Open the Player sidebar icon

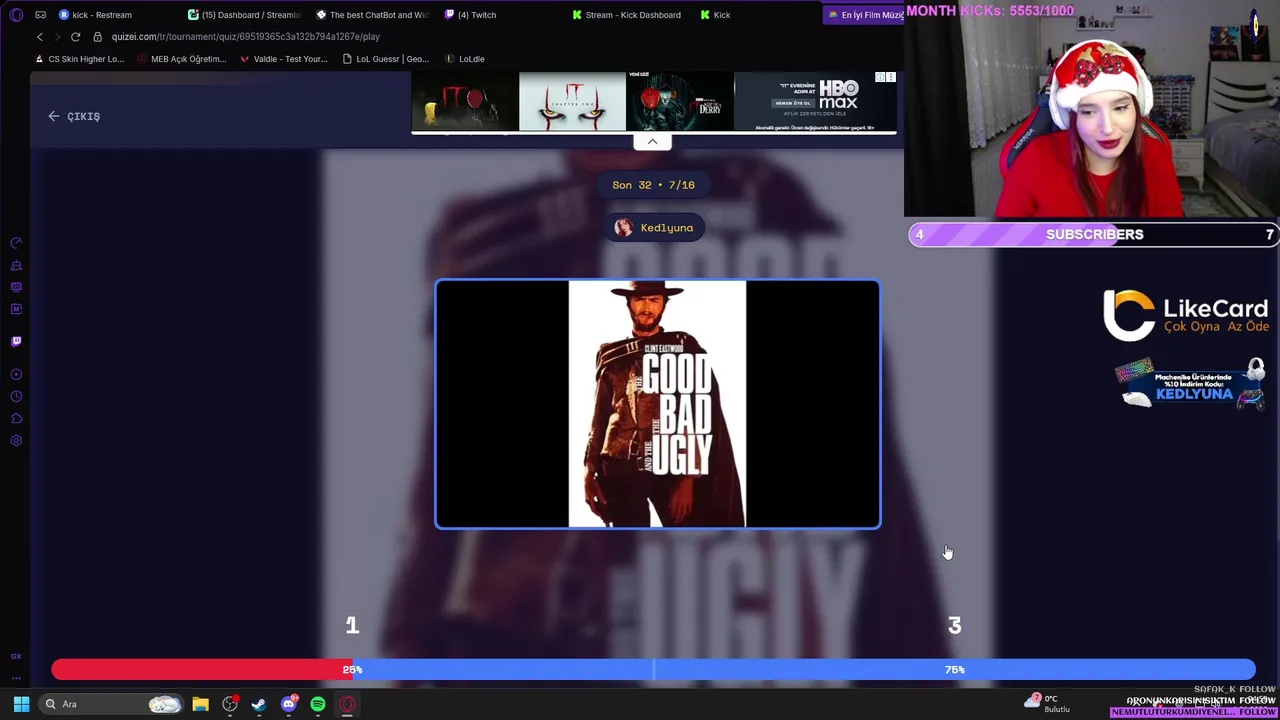coord(16,374)
